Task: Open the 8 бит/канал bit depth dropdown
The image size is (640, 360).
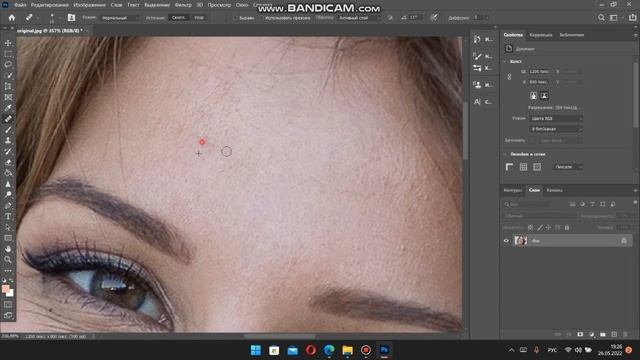Action: [x=556, y=129]
